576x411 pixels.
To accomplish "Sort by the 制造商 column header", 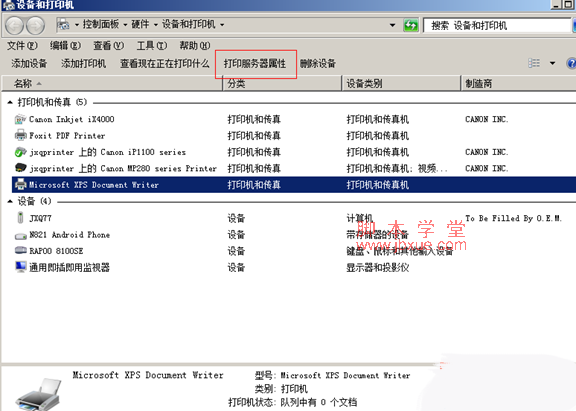I will (x=518, y=83).
